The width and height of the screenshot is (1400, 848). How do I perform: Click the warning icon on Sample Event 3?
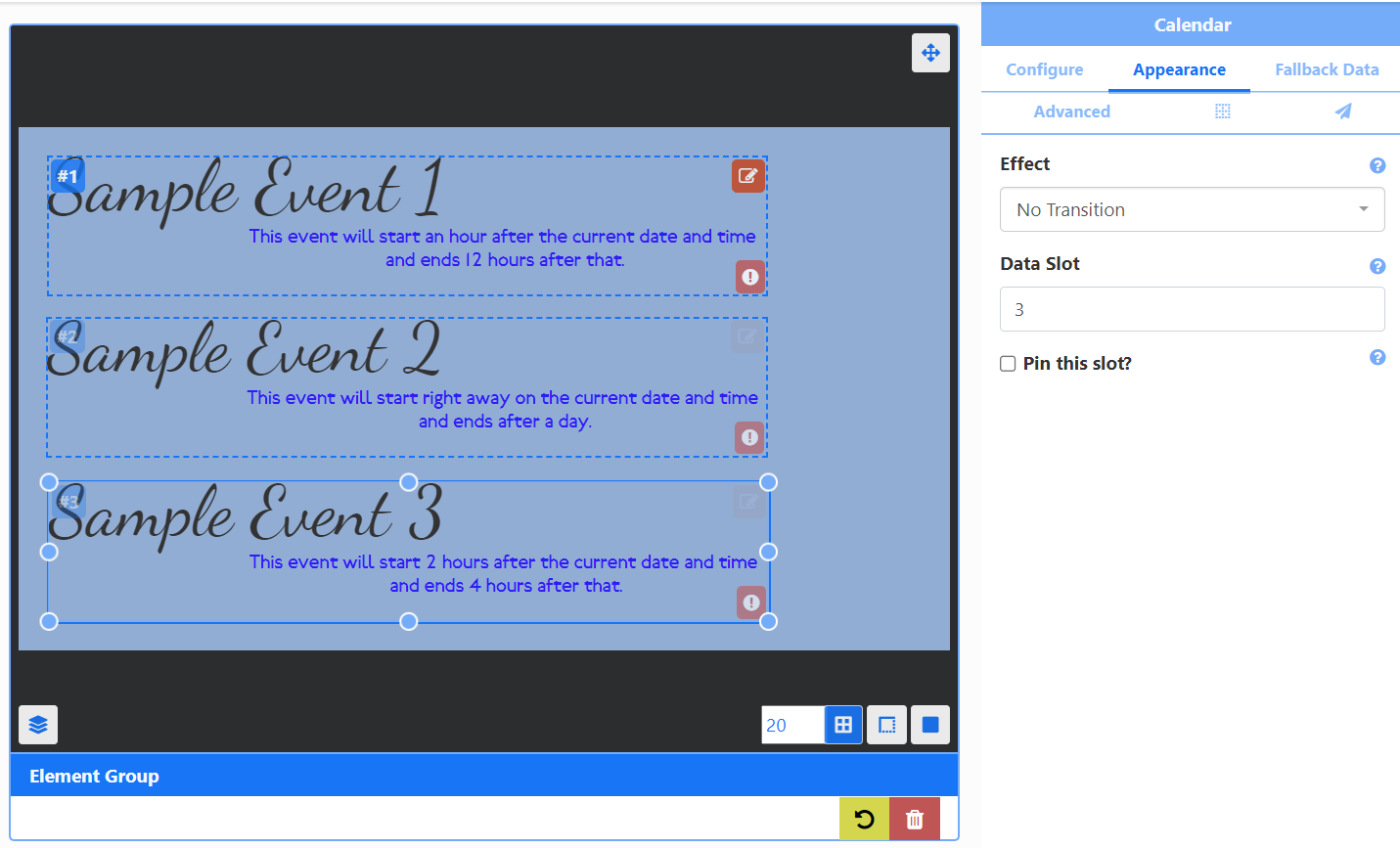pos(750,603)
